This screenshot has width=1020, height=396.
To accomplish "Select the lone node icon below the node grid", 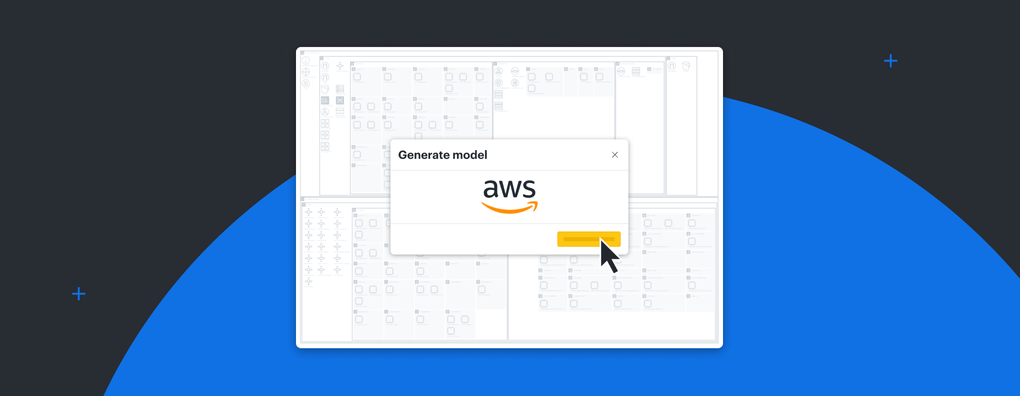I will pos(308,281).
